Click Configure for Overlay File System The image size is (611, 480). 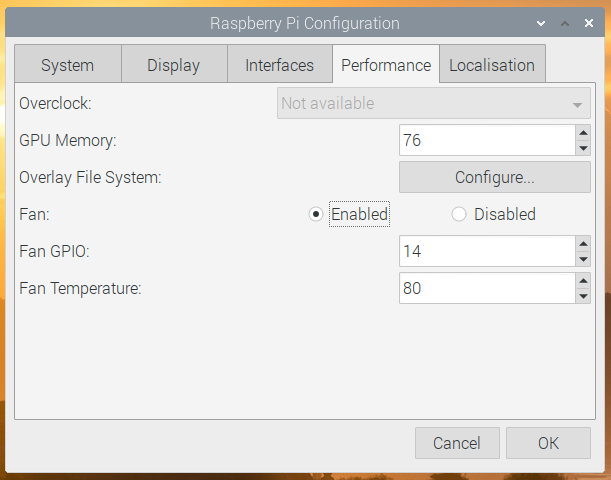[494, 178]
